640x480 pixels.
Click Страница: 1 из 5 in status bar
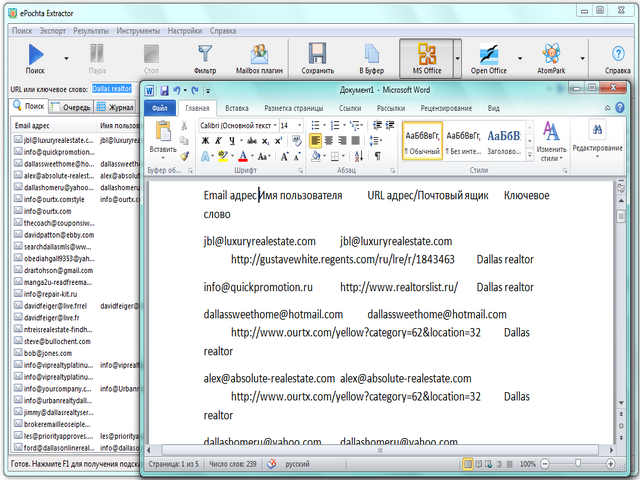[x=173, y=464]
